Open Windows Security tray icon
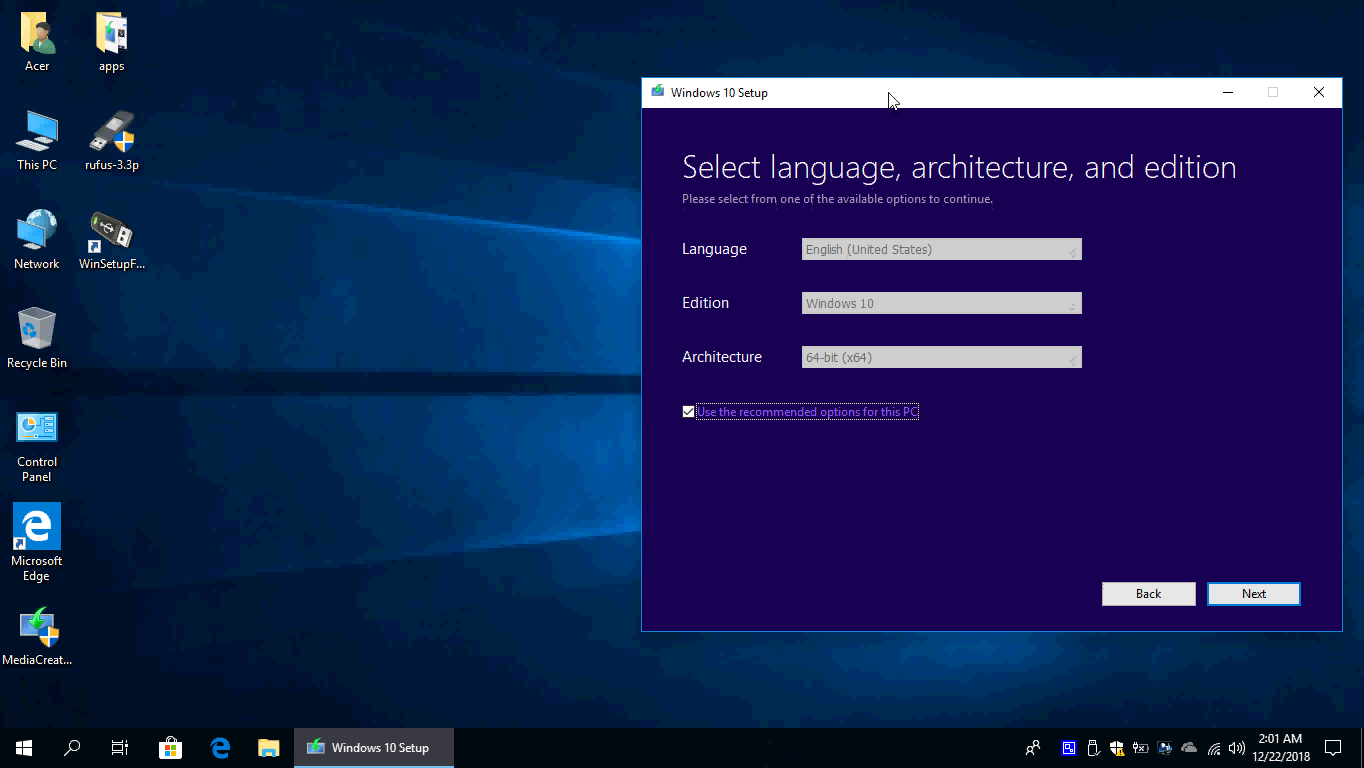 [x=1117, y=748]
